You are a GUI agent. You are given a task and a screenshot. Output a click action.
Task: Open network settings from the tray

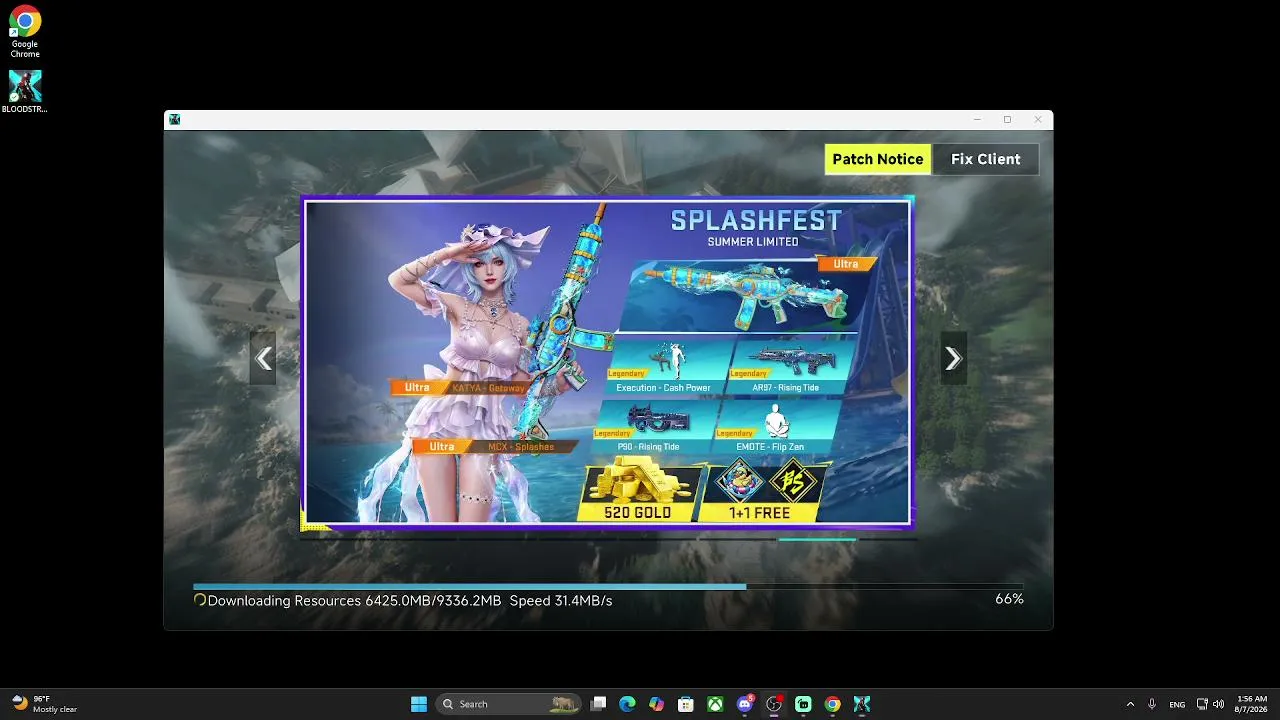coord(1203,704)
